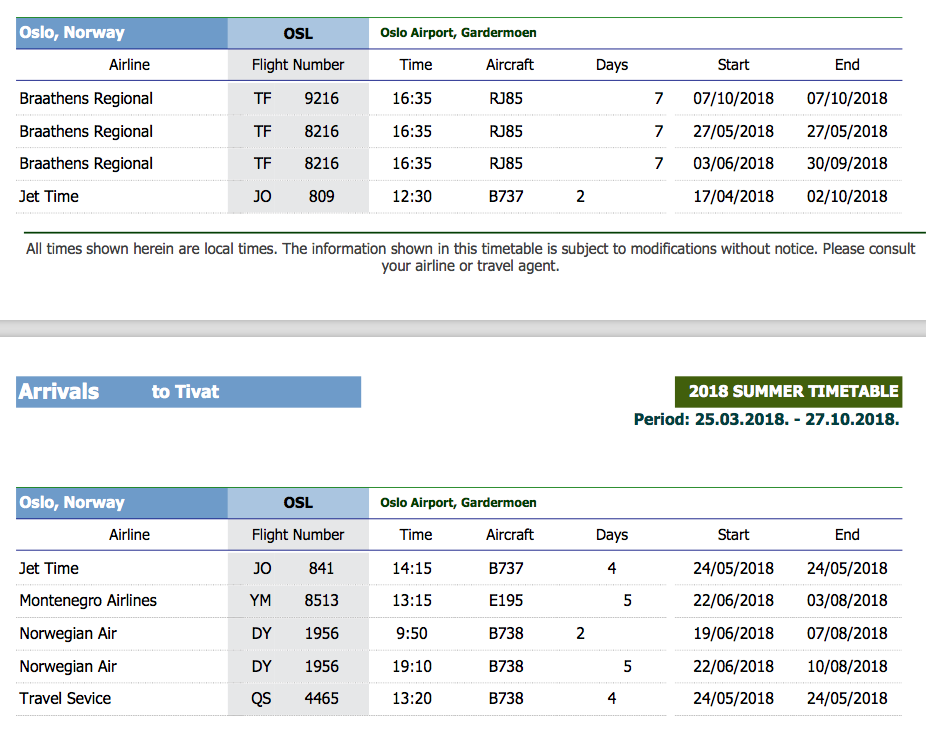Viewport: 926px width, 734px height.
Task: Select the "OSL" code in the Arrivals table
Action: click(x=298, y=503)
